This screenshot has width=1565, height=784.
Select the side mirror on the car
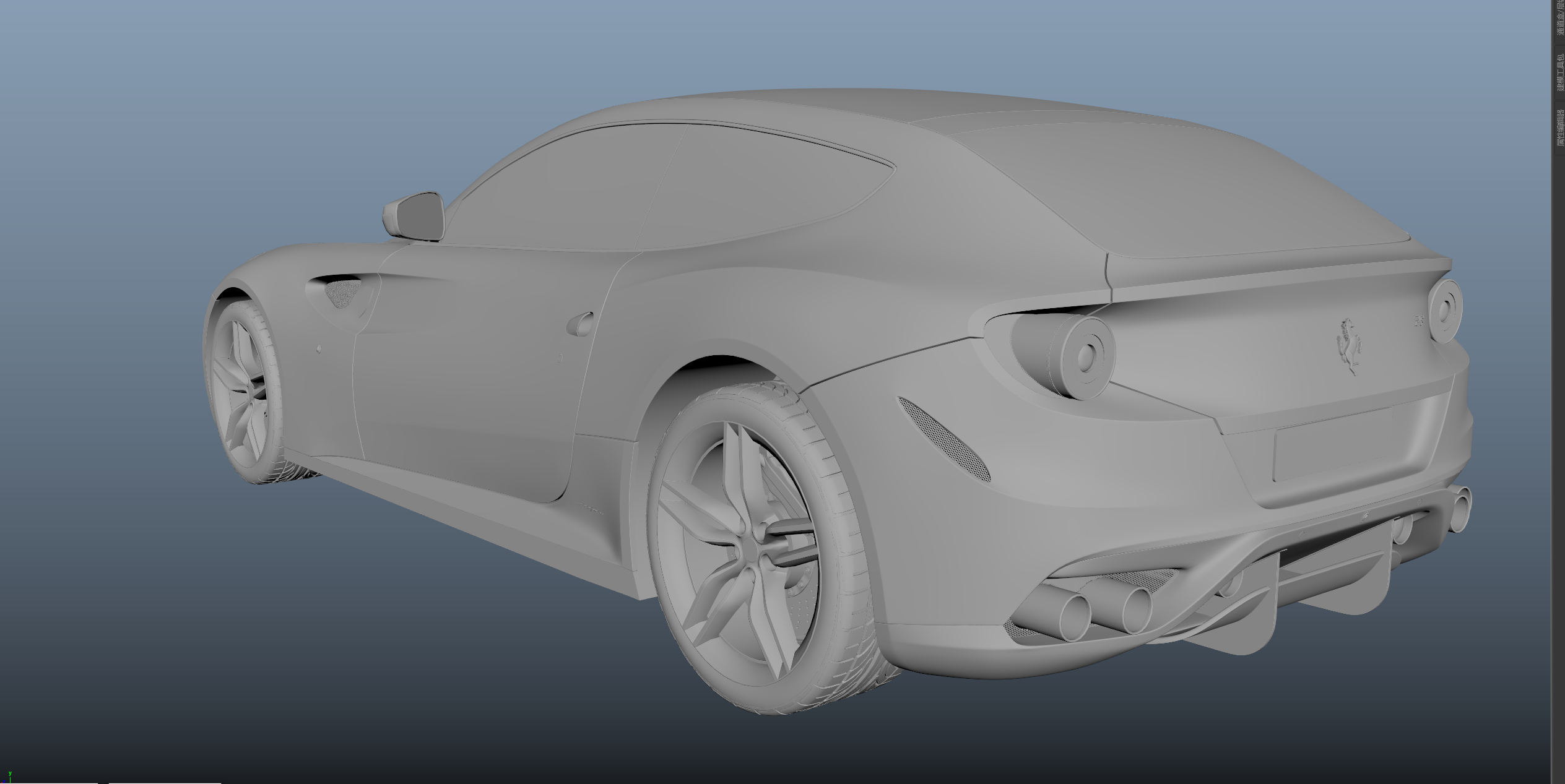pos(416,214)
